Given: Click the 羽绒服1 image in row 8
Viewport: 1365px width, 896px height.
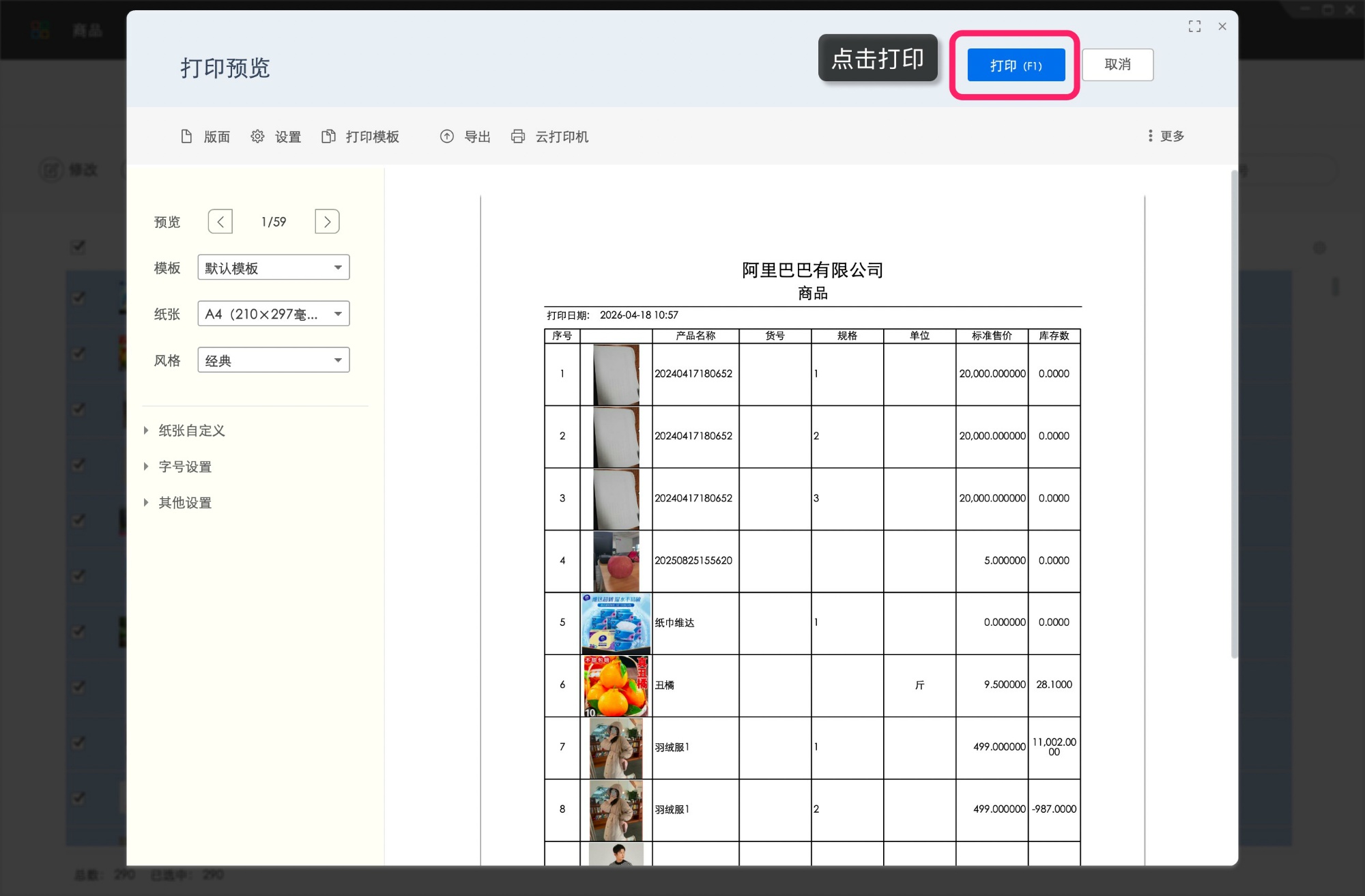Looking at the screenshot, I should pyautogui.click(x=616, y=810).
